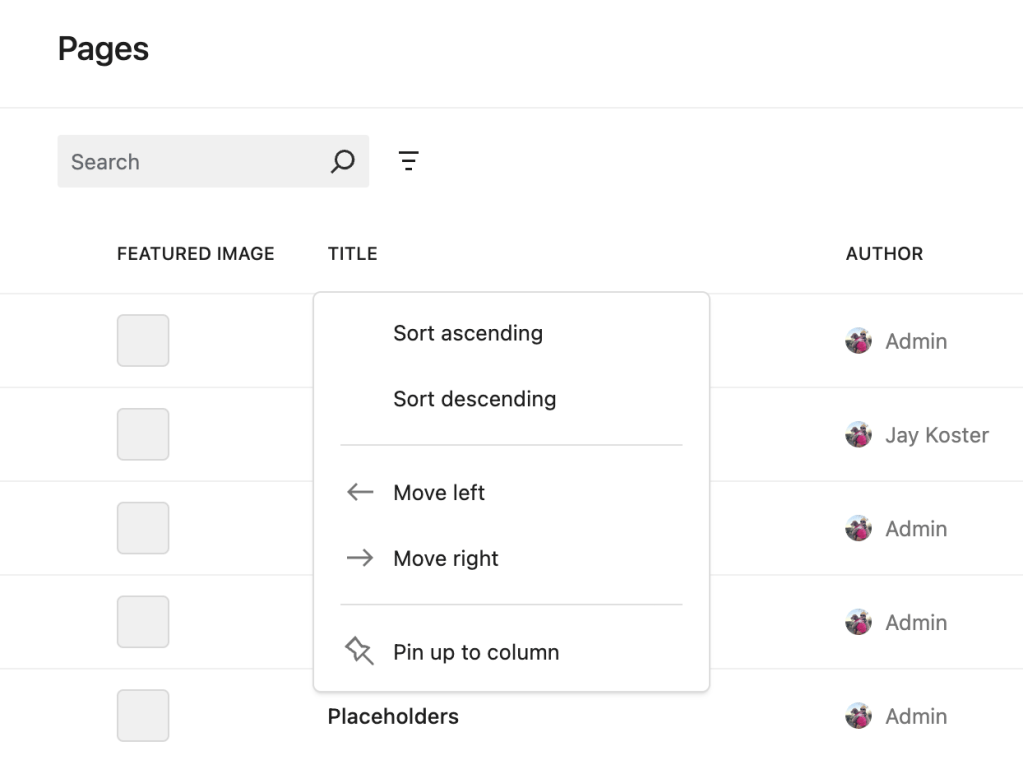Screen dimensions: 1023x760
Task: Click the second row's featured image placeholder
Action: [143, 435]
